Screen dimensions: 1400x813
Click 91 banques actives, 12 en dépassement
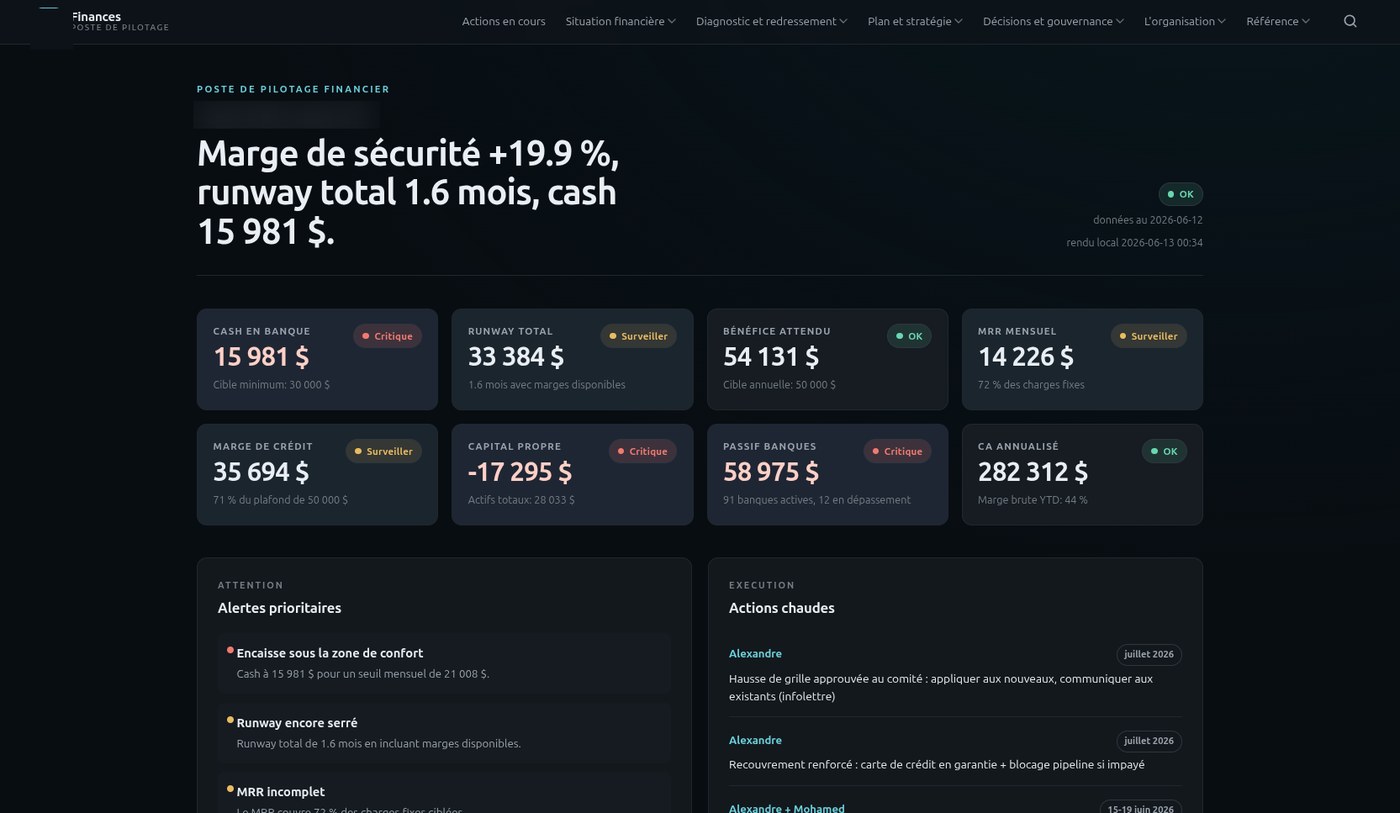click(x=817, y=500)
